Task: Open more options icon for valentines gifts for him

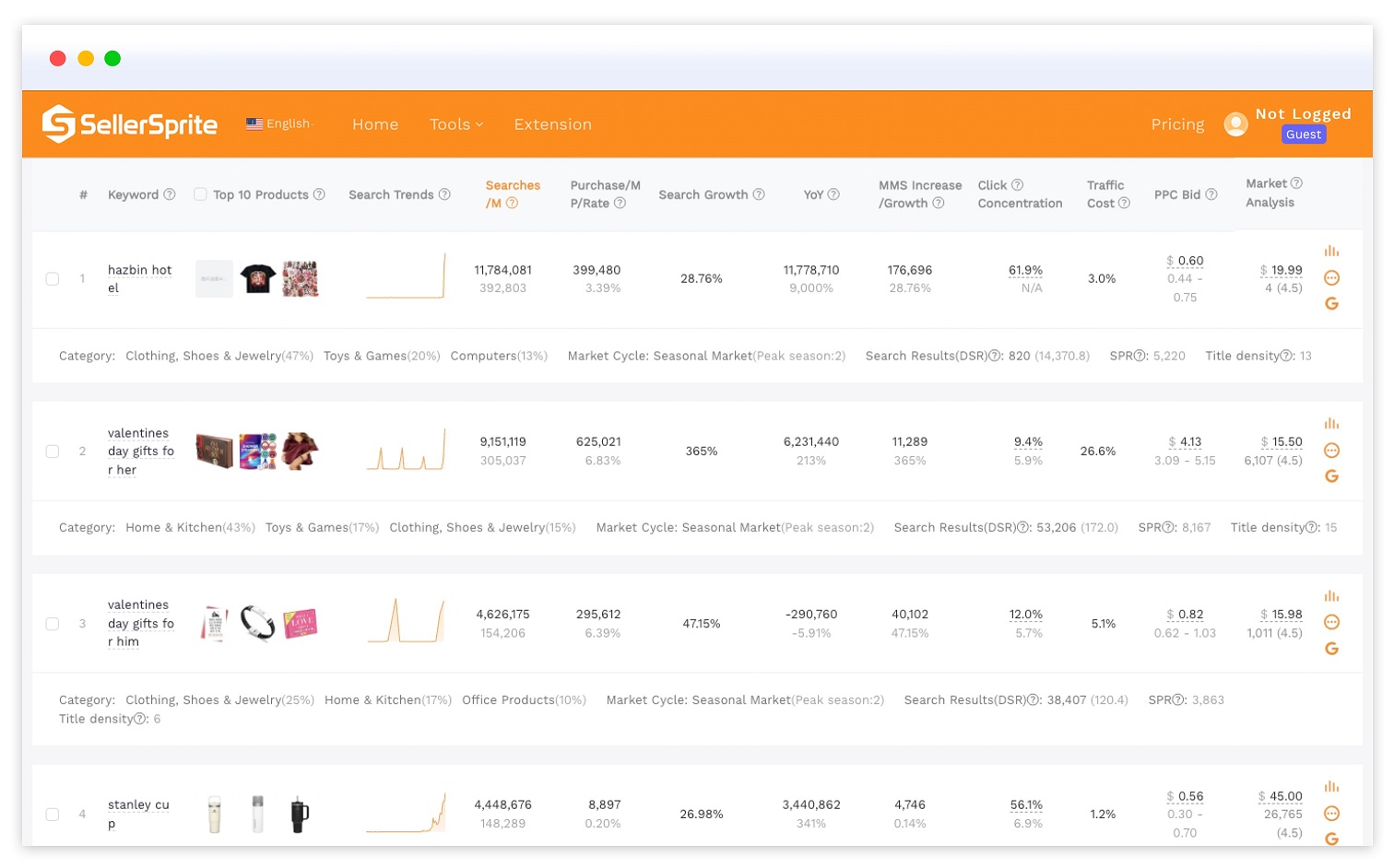Action: tap(1331, 622)
